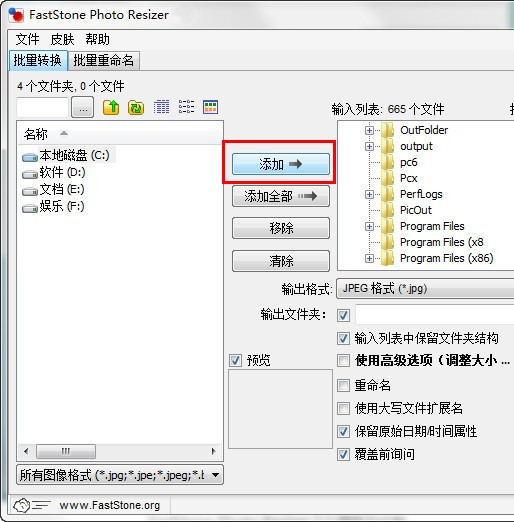Click the go up one folder icon
This screenshot has width=514, height=522.
point(111,107)
